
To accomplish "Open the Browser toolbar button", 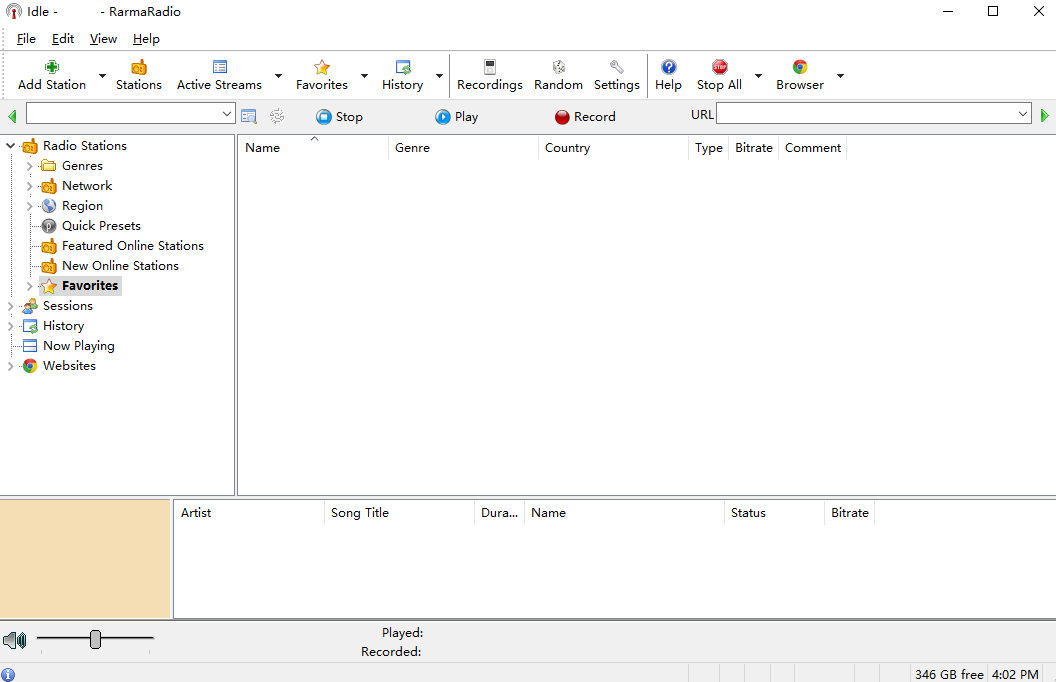I will click(x=800, y=75).
